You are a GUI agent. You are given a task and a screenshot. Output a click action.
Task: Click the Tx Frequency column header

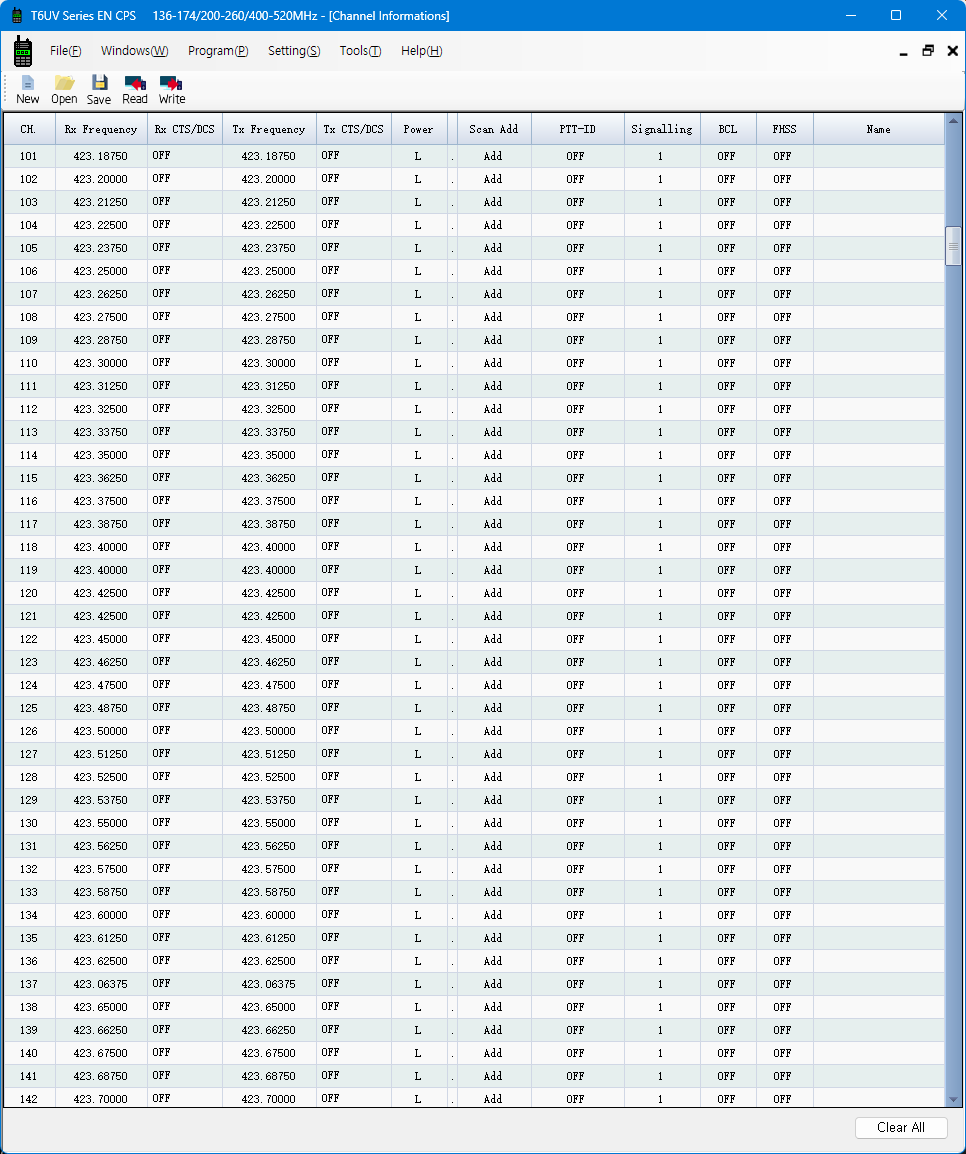[x=269, y=130]
